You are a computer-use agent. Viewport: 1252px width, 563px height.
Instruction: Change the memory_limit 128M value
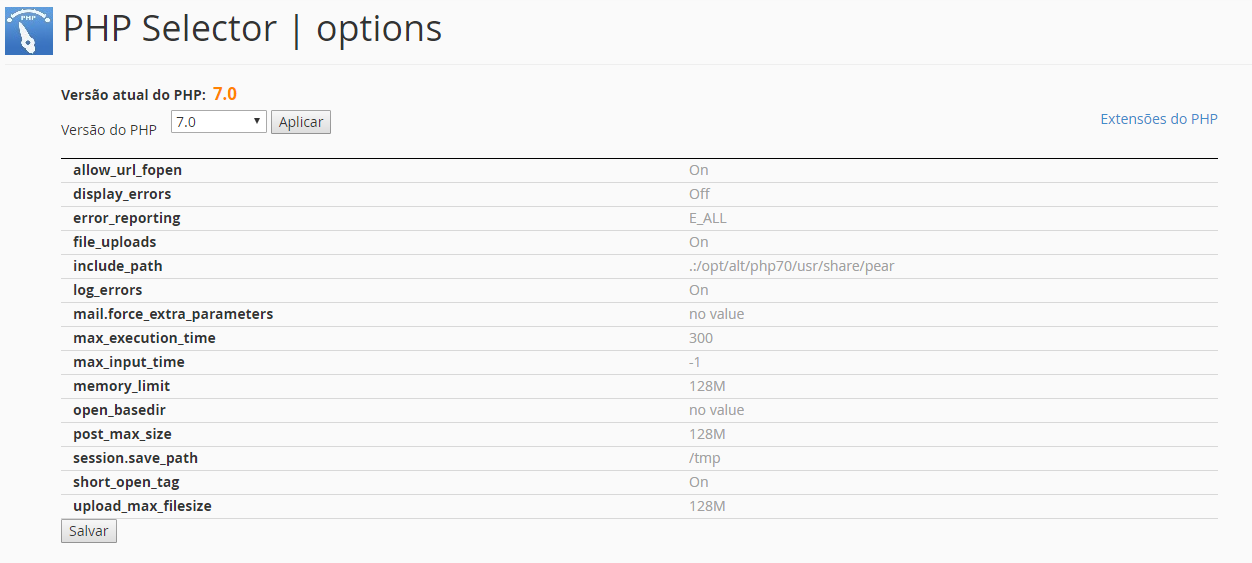[x=706, y=386]
